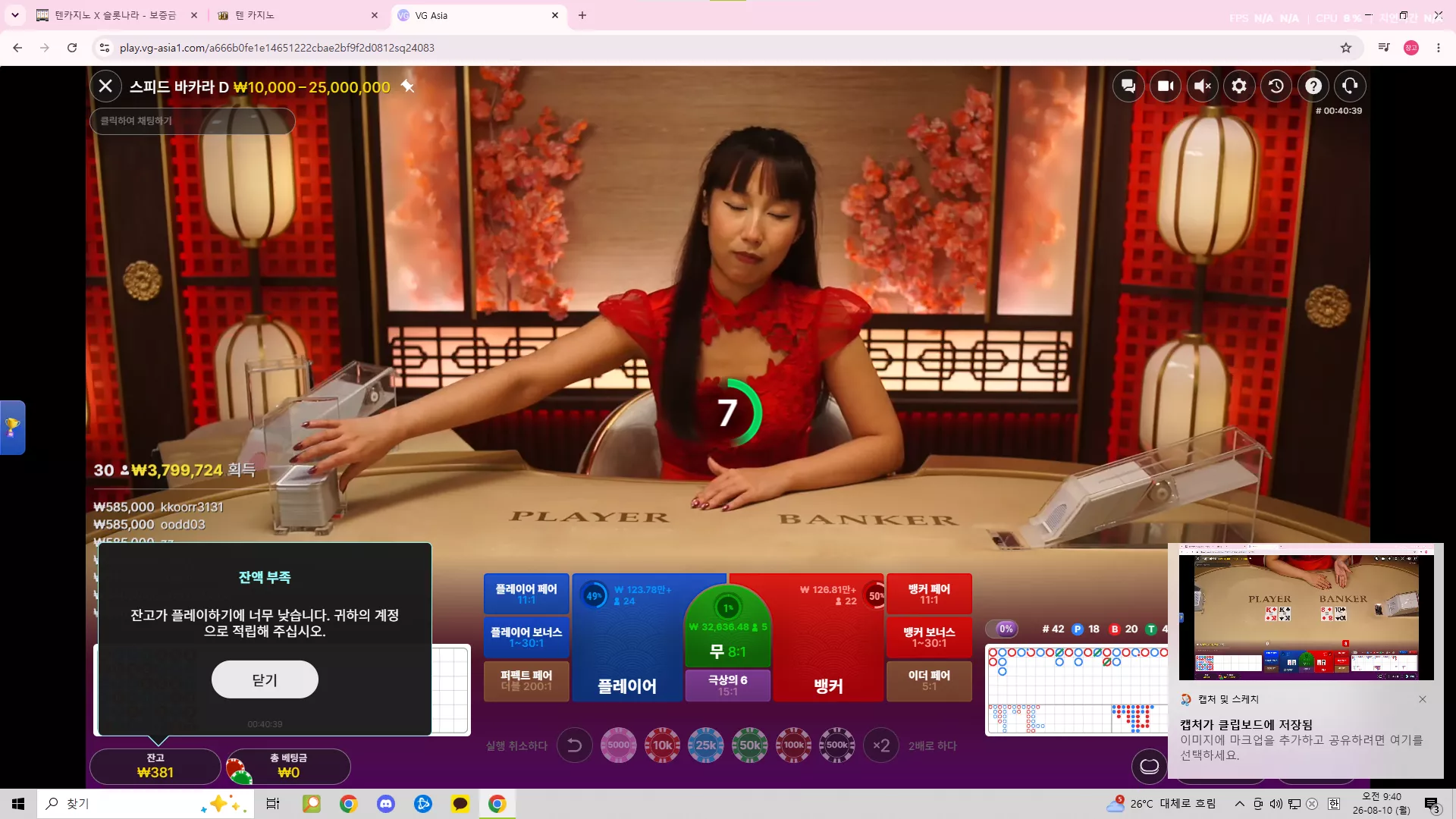
Task: Select the 10k chip
Action: 662,745
